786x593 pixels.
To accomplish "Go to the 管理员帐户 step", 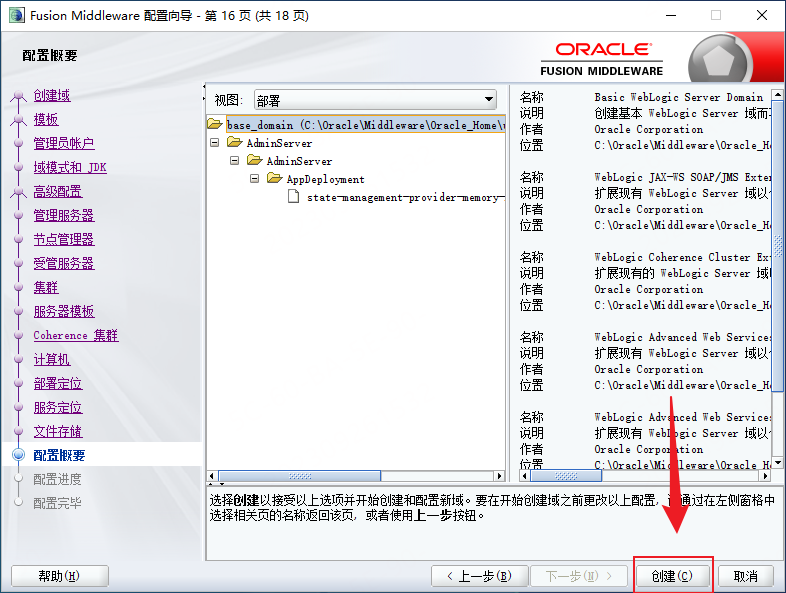I will click(64, 143).
